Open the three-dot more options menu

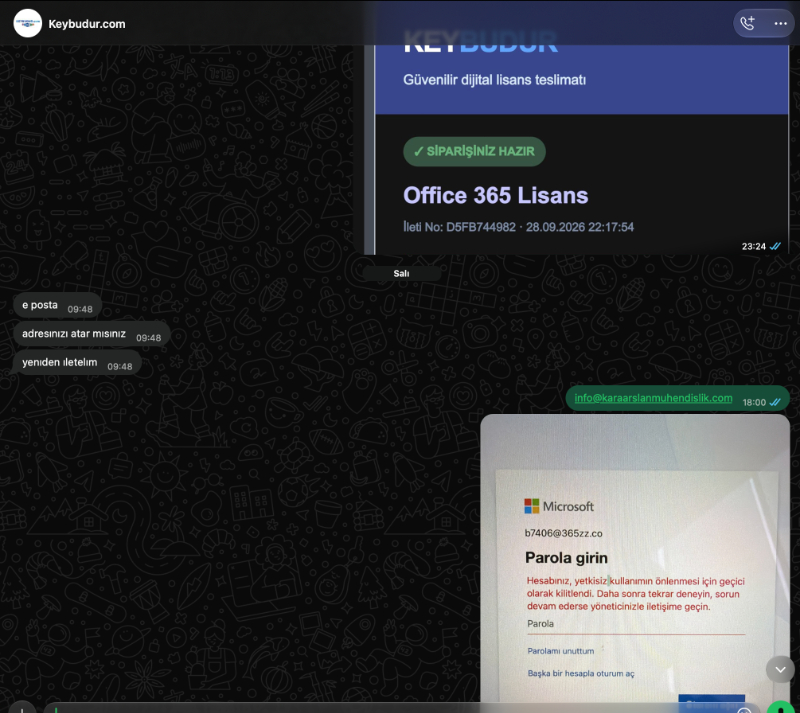pyautogui.click(x=781, y=23)
